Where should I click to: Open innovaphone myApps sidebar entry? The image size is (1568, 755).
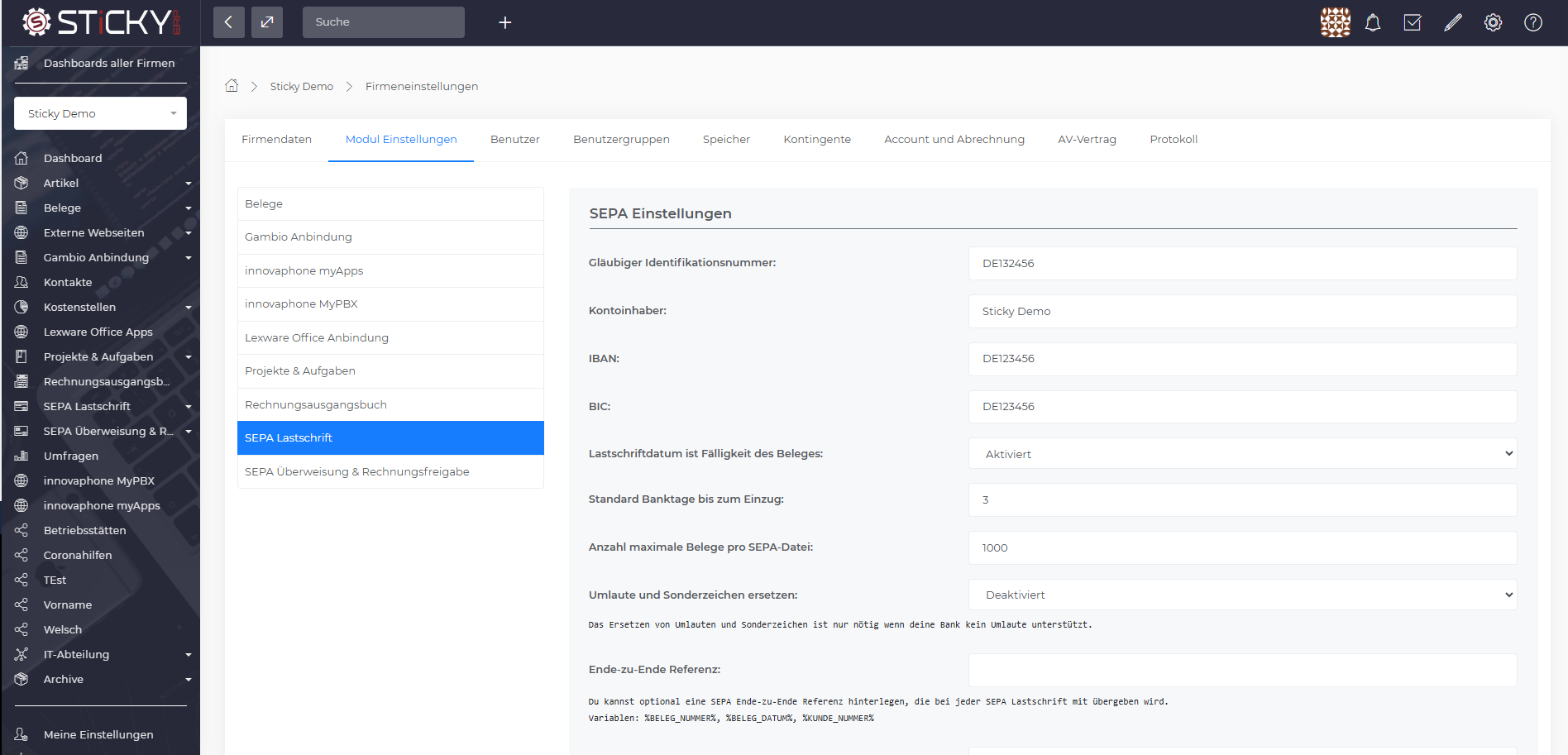100,505
